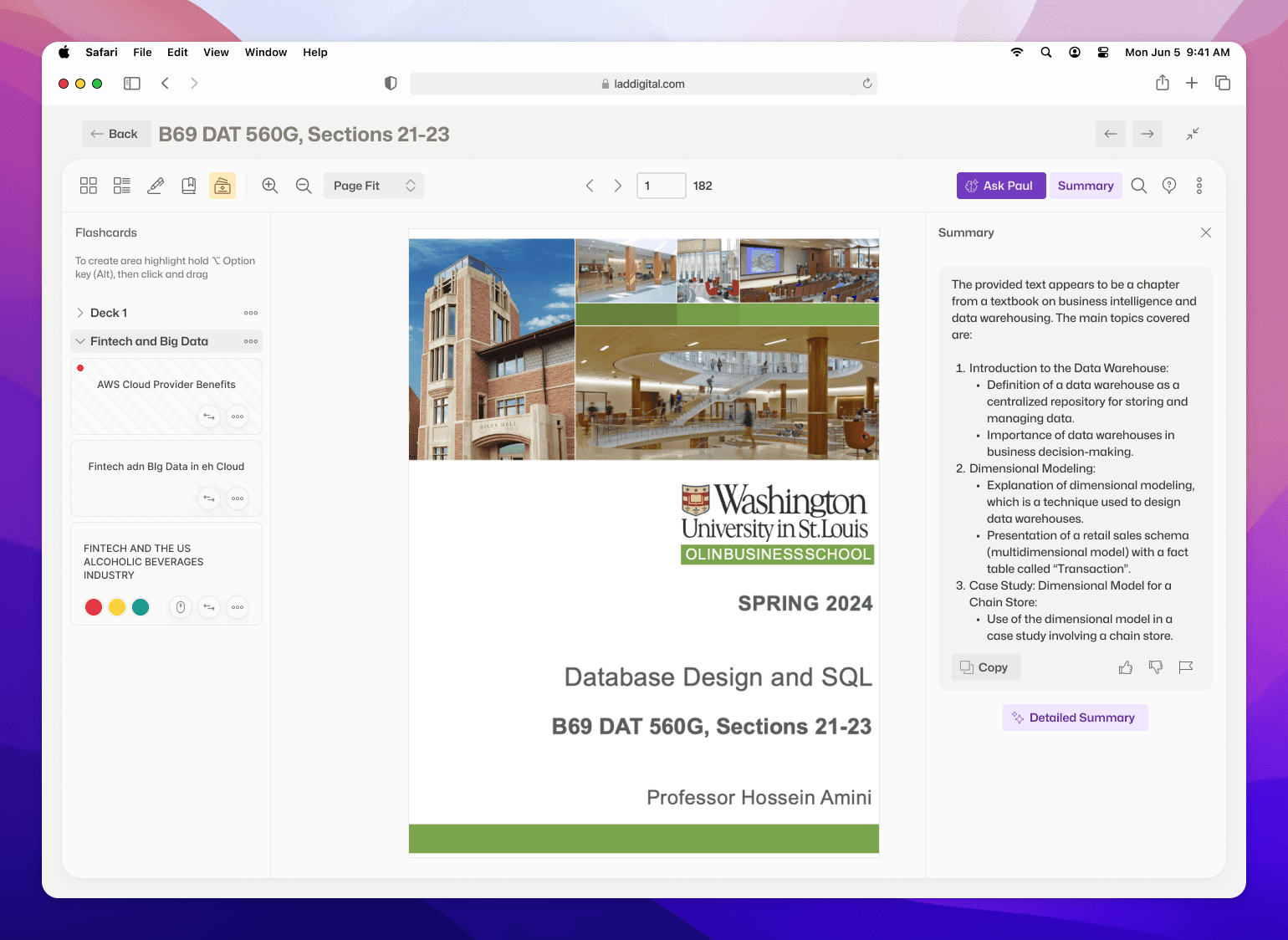Click the Ask Paul button
Viewport: 1288px width, 940px height.
tap(1001, 186)
